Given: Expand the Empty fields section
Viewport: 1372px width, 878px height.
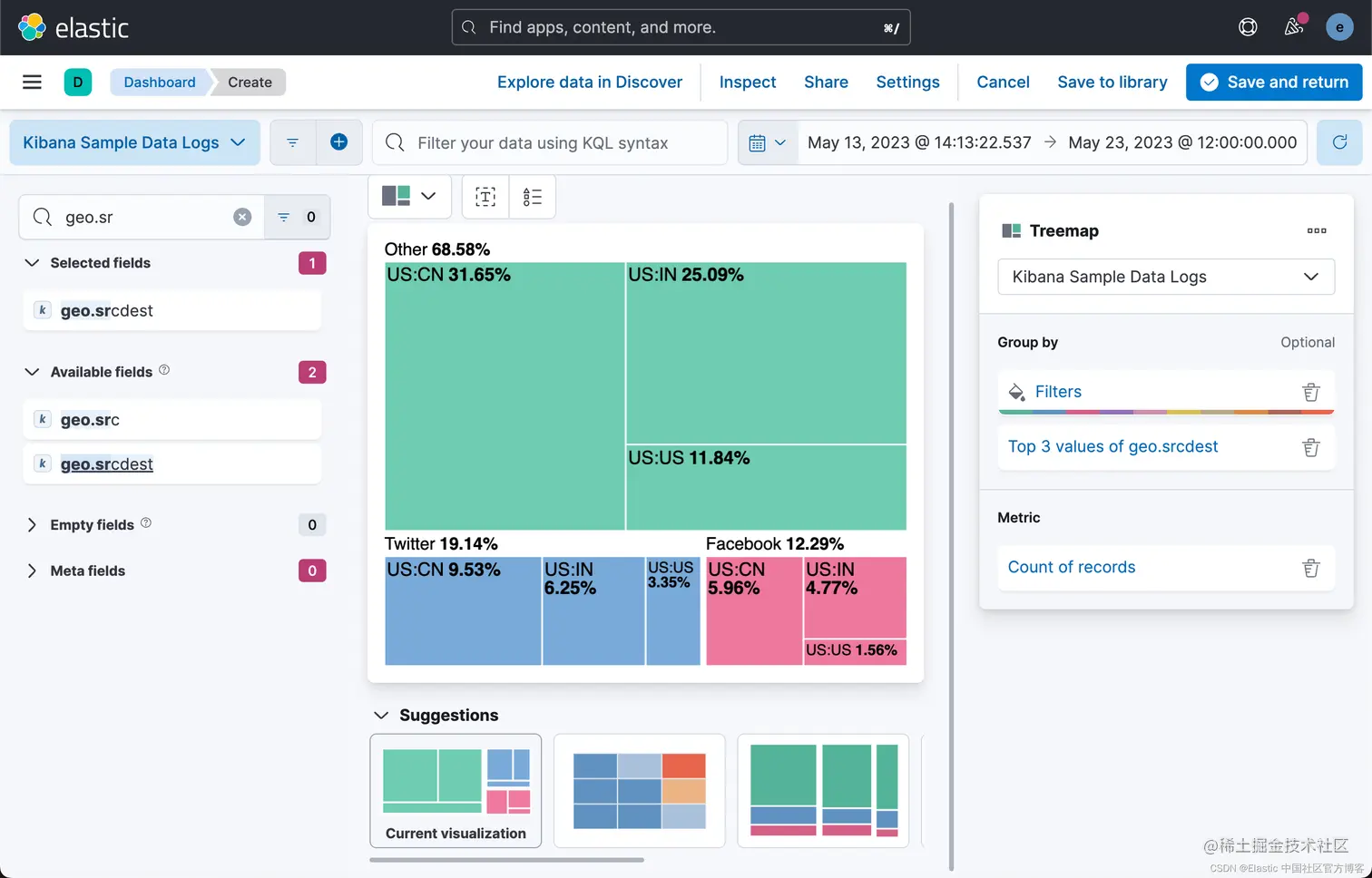Looking at the screenshot, I should click(x=32, y=525).
